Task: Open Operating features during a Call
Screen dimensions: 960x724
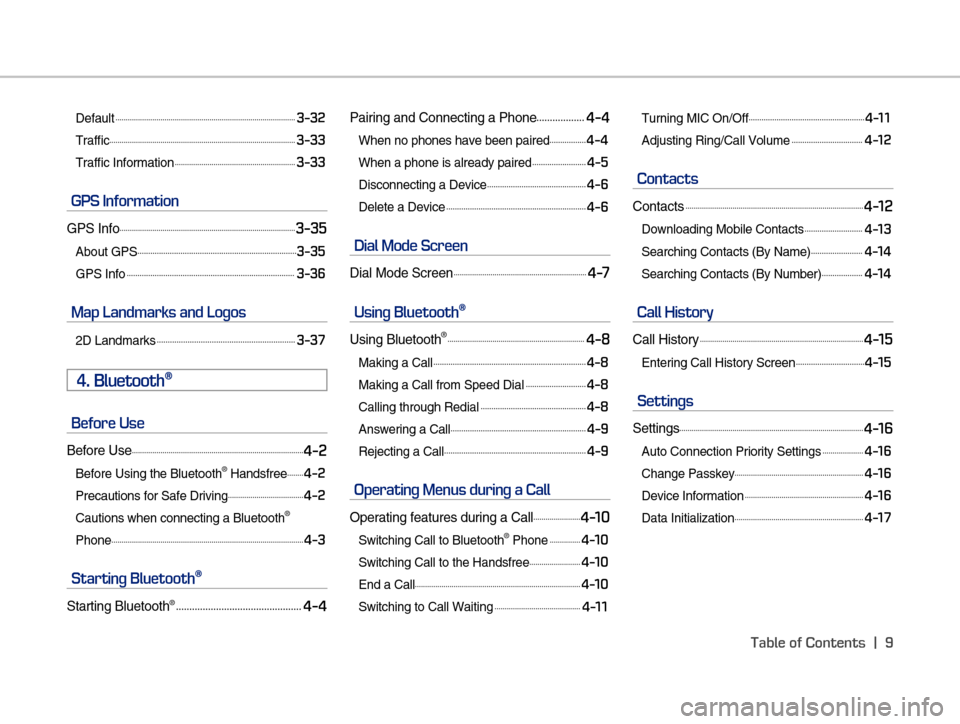Action: coord(441,518)
